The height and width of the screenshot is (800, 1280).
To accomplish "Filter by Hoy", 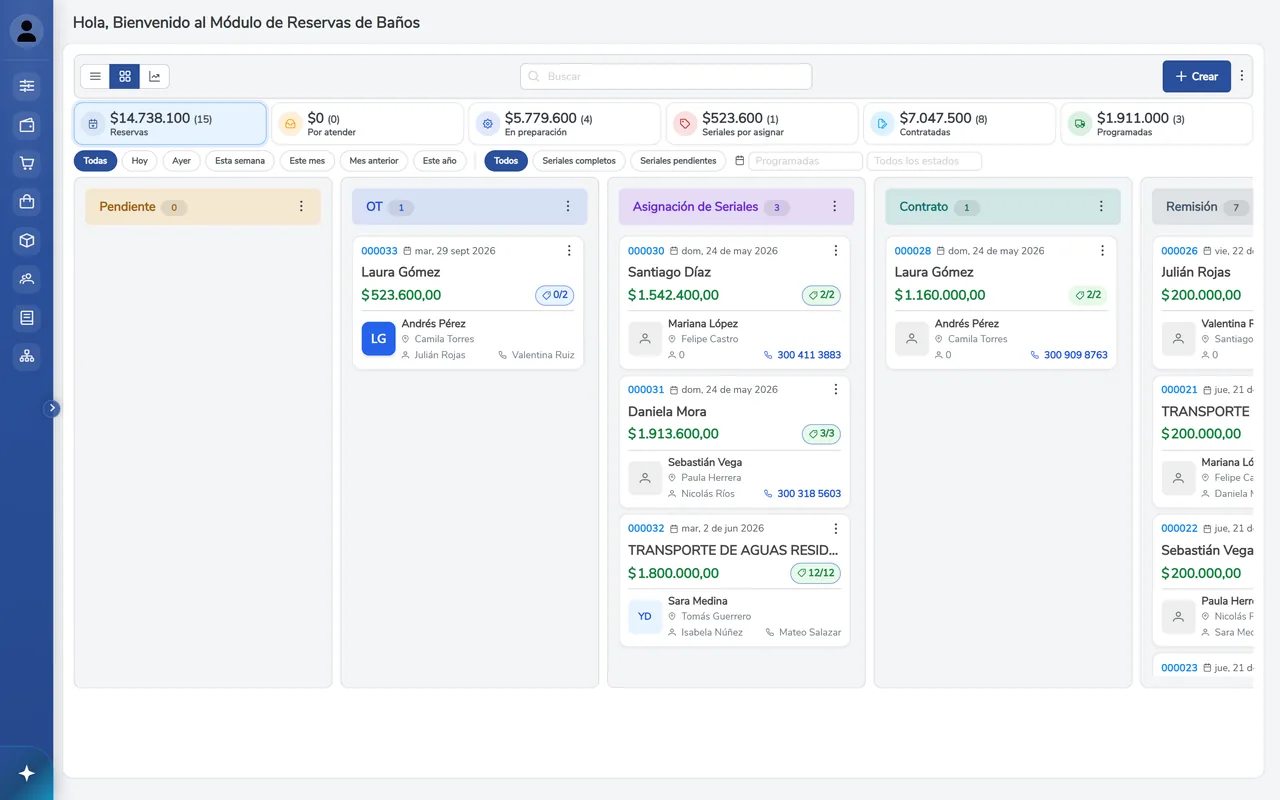I will (140, 161).
